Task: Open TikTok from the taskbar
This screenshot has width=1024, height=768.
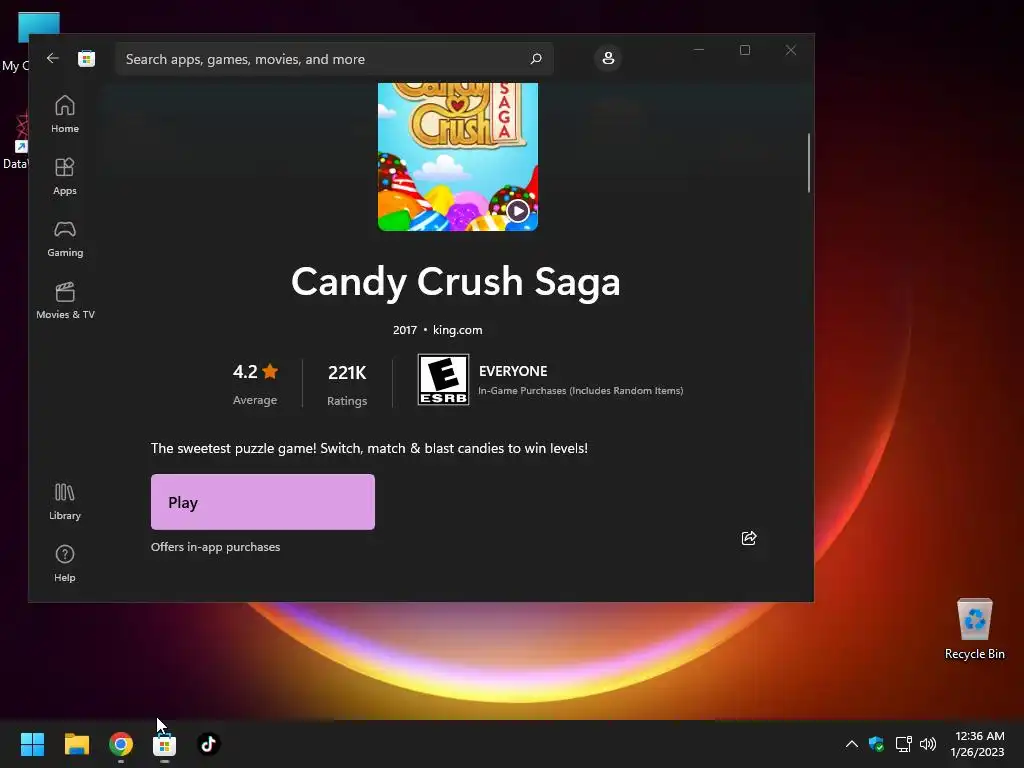Action: [x=208, y=744]
